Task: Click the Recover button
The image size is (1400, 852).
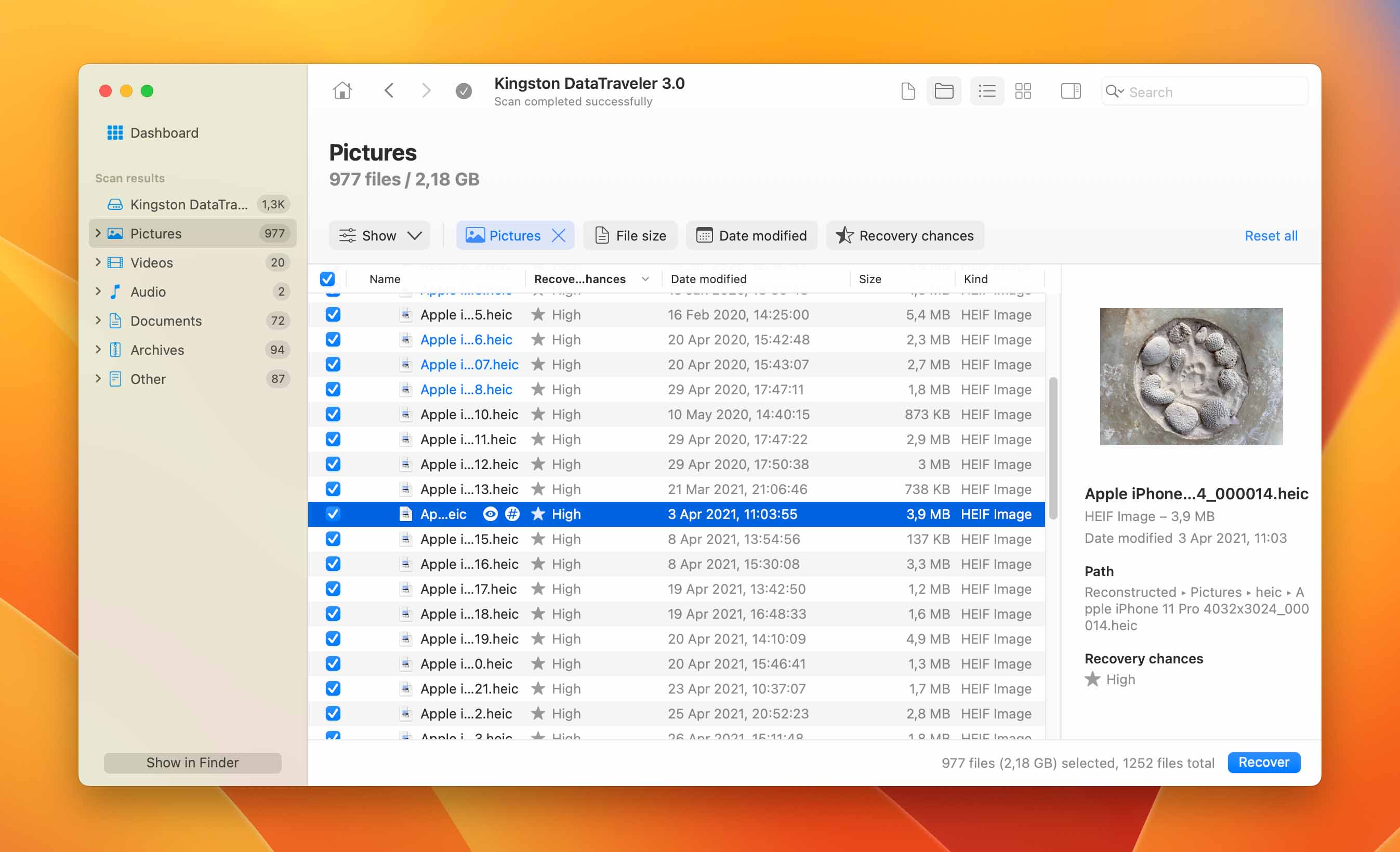Action: pyautogui.click(x=1263, y=762)
